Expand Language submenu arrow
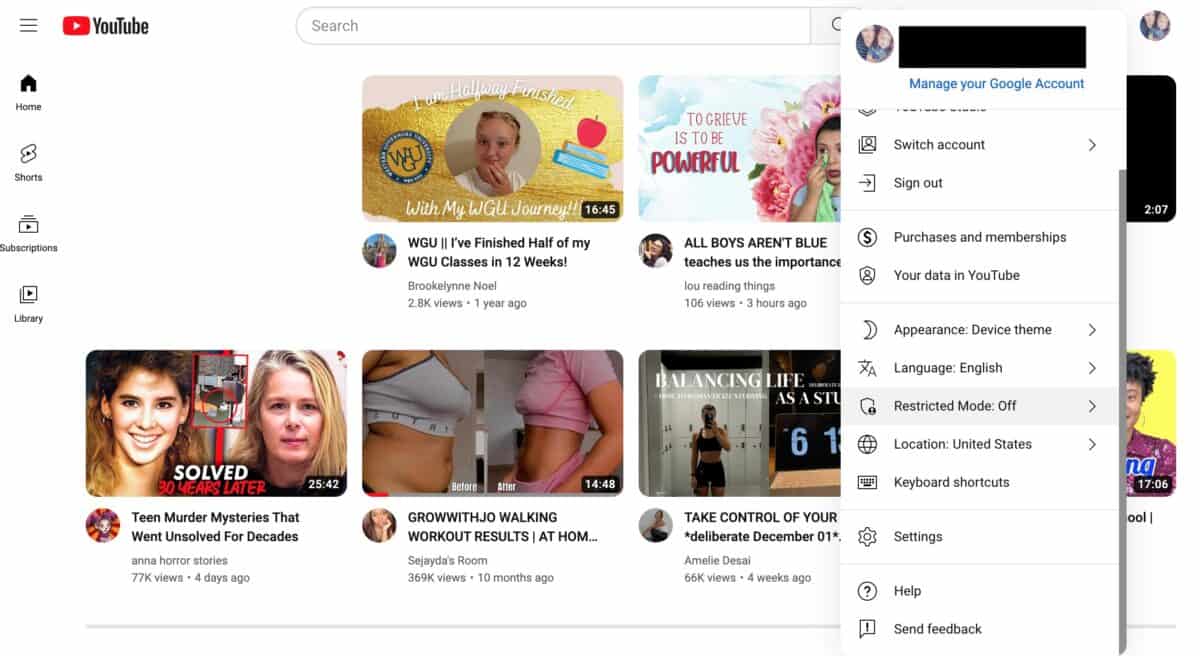Image resolution: width=1200 pixels, height=656 pixels. coord(1092,368)
